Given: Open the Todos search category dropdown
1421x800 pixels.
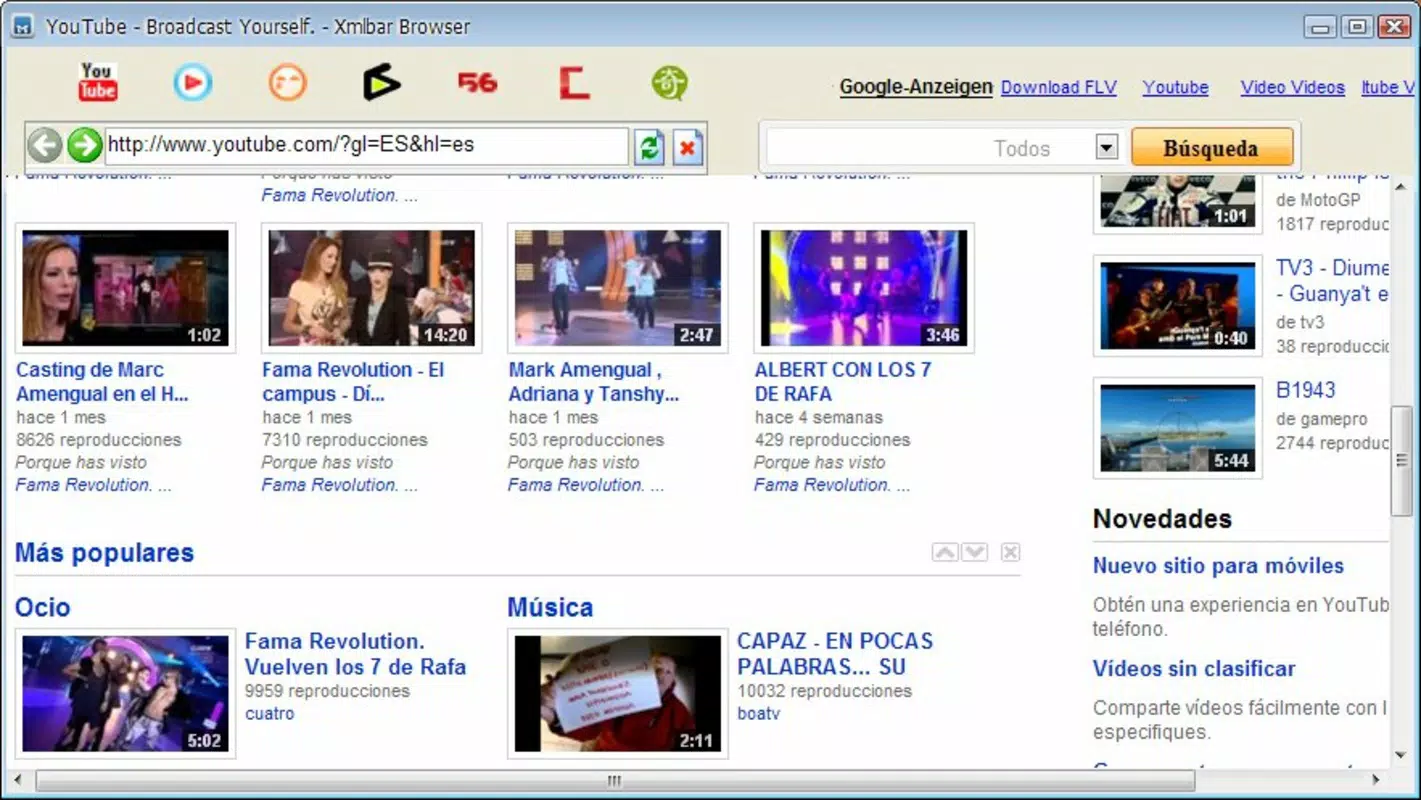Looking at the screenshot, I should click(x=1106, y=148).
